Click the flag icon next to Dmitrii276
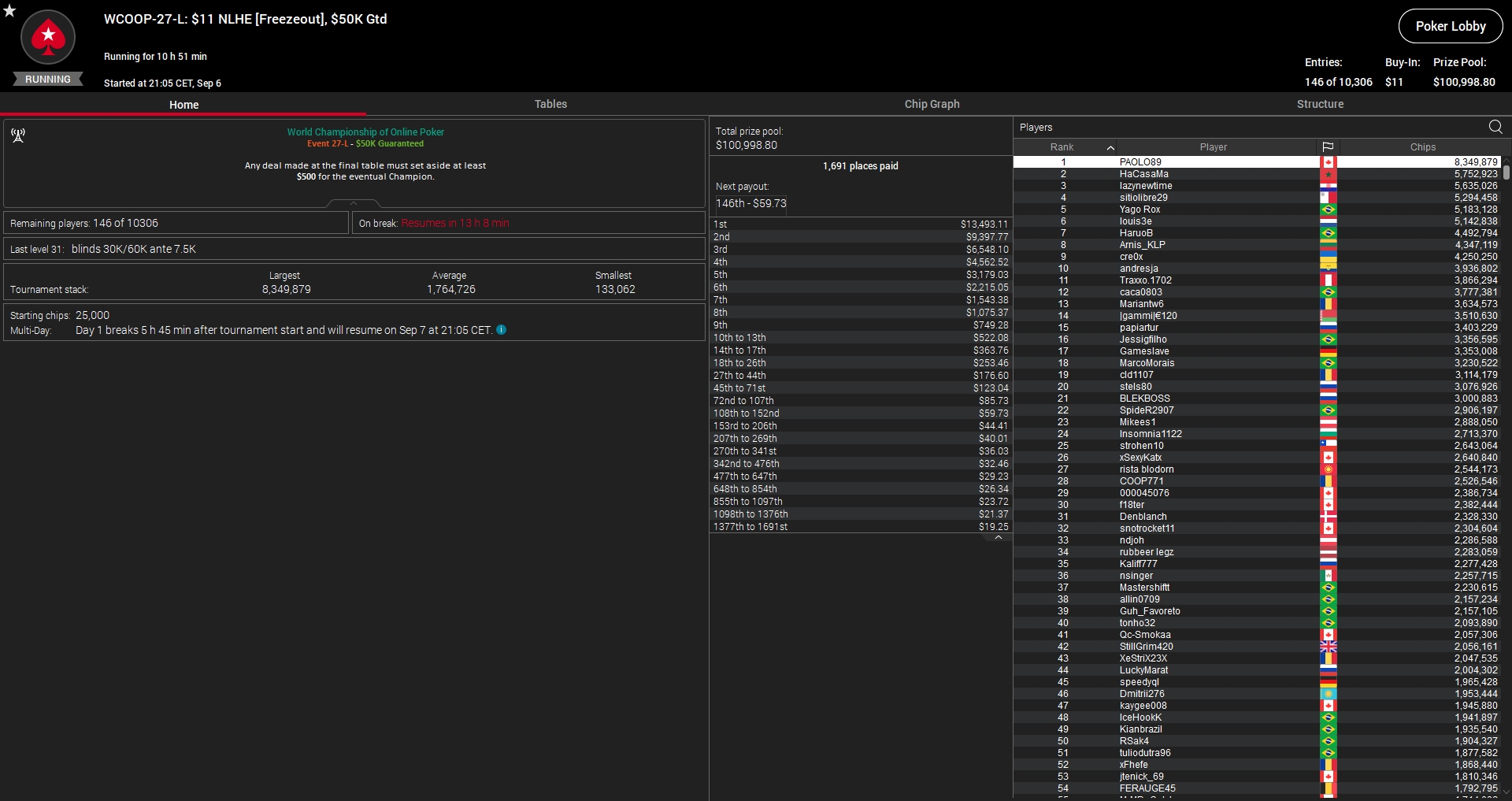Image resolution: width=1512 pixels, height=801 pixels. 1329,694
